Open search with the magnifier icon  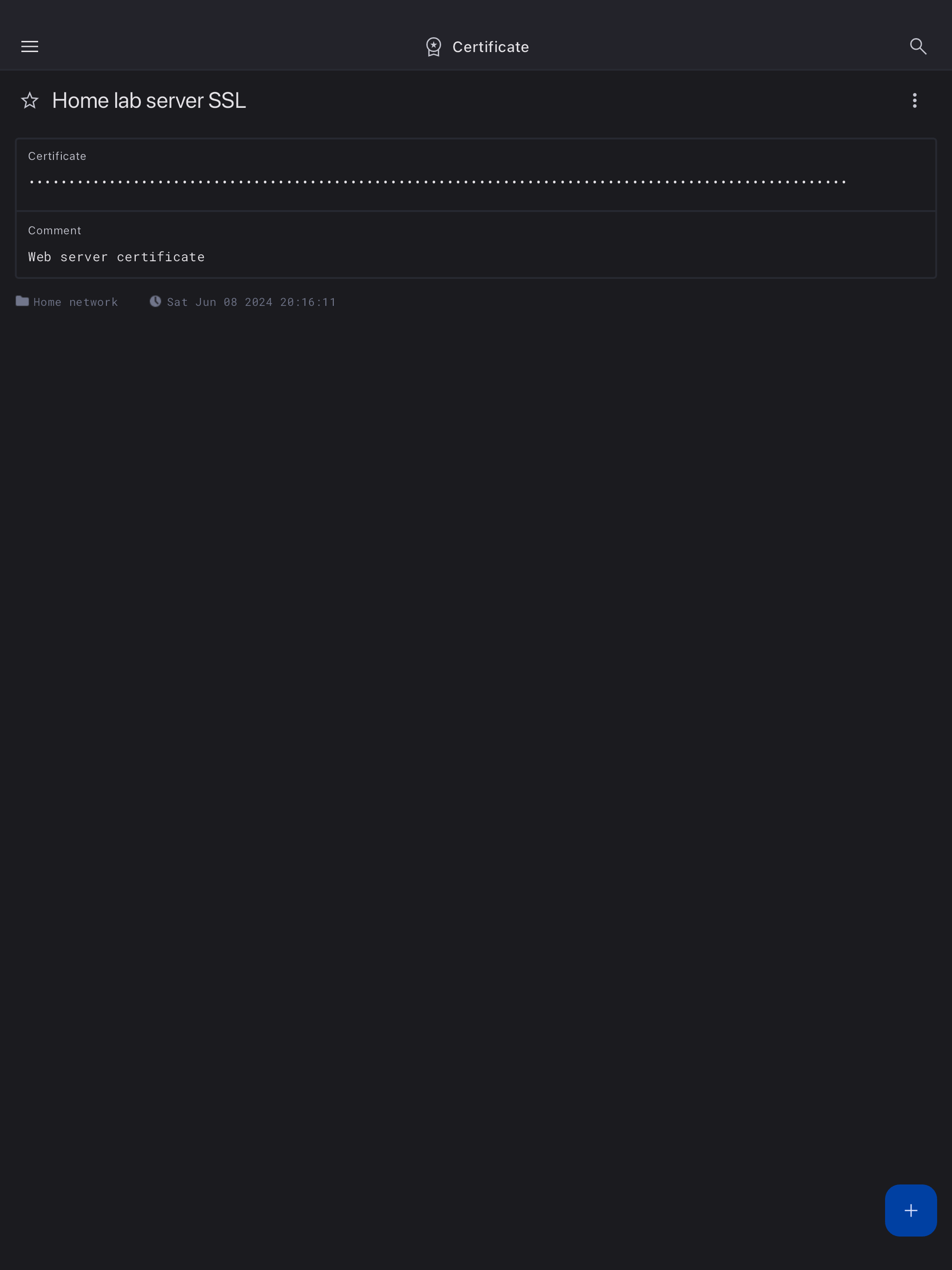click(918, 46)
